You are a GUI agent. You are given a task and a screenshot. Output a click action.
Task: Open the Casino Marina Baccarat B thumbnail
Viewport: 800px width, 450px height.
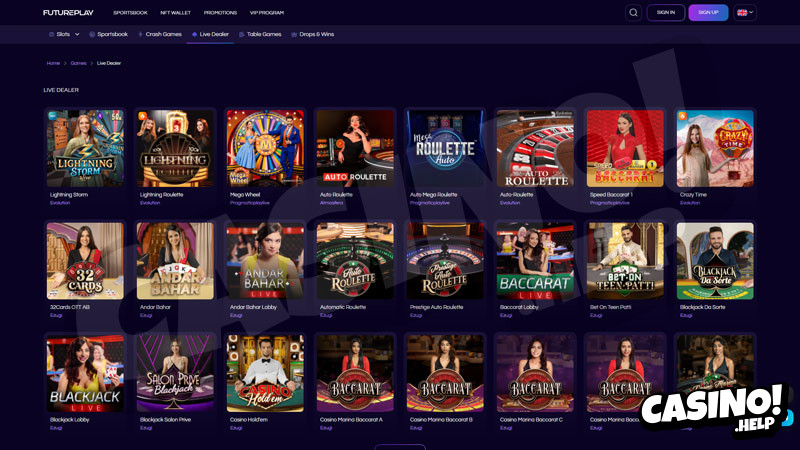(445, 373)
